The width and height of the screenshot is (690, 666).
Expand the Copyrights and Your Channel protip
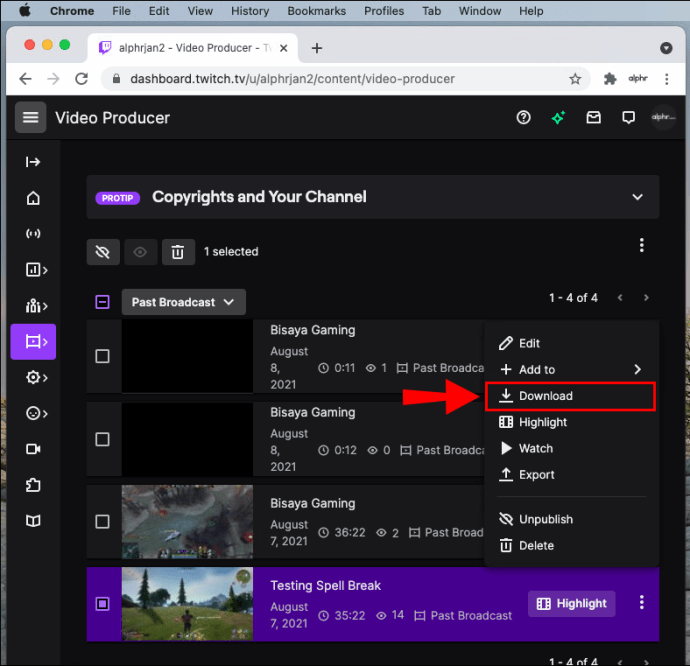pyautogui.click(x=637, y=197)
